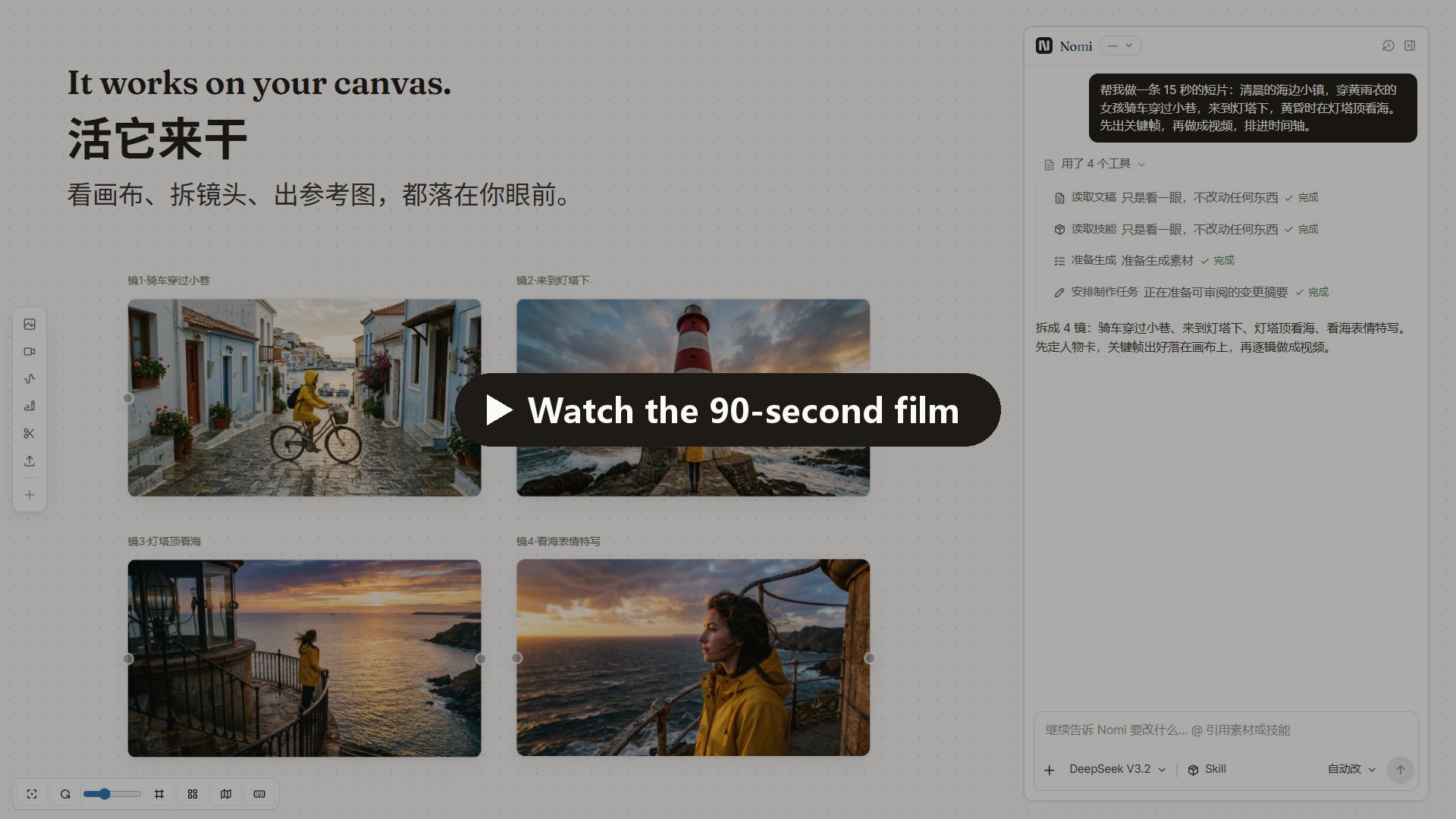Play the 90-second film
The height and width of the screenshot is (819, 1456).
728,410
